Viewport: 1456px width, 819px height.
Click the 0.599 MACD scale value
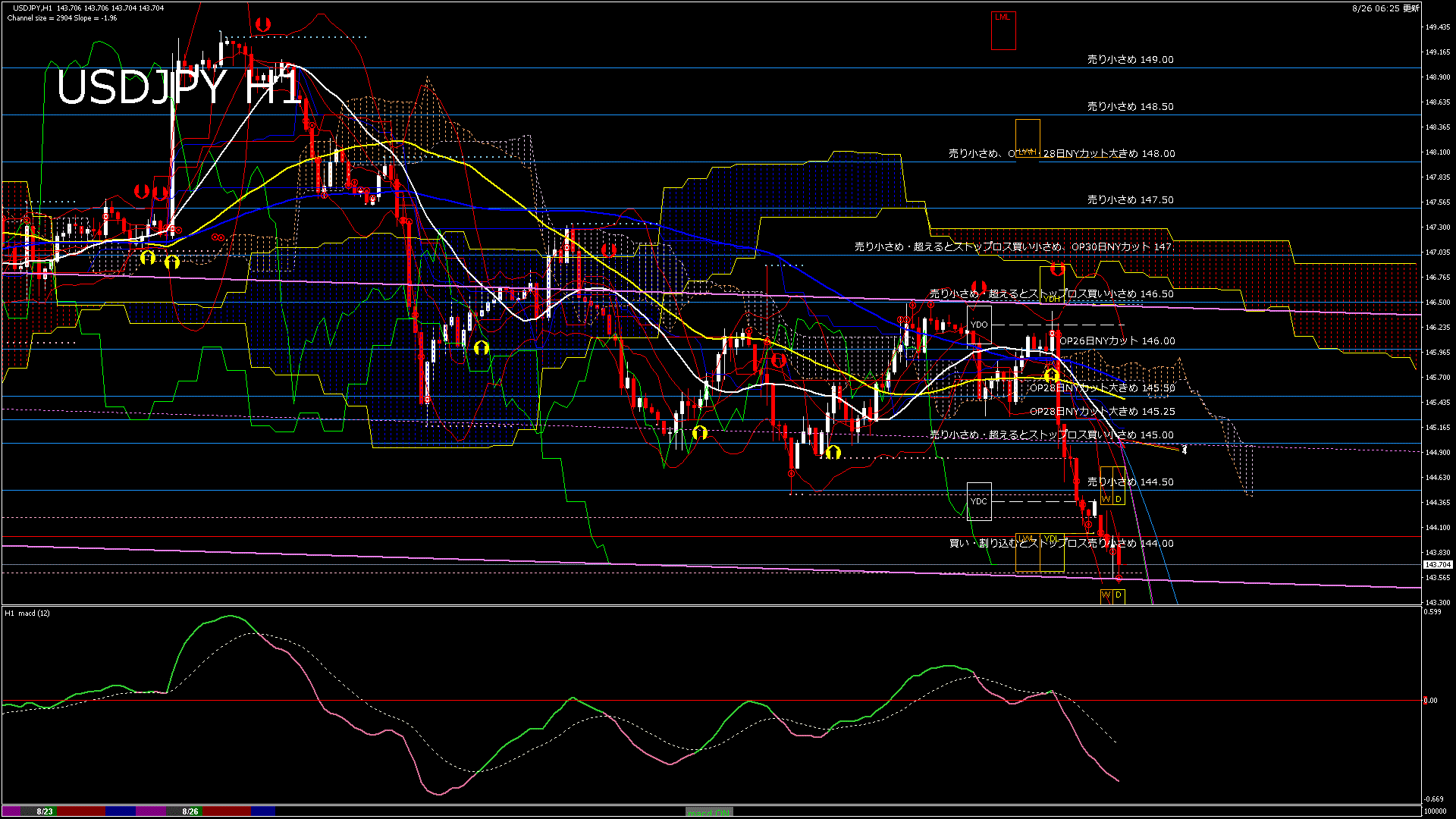point(1432,611)
